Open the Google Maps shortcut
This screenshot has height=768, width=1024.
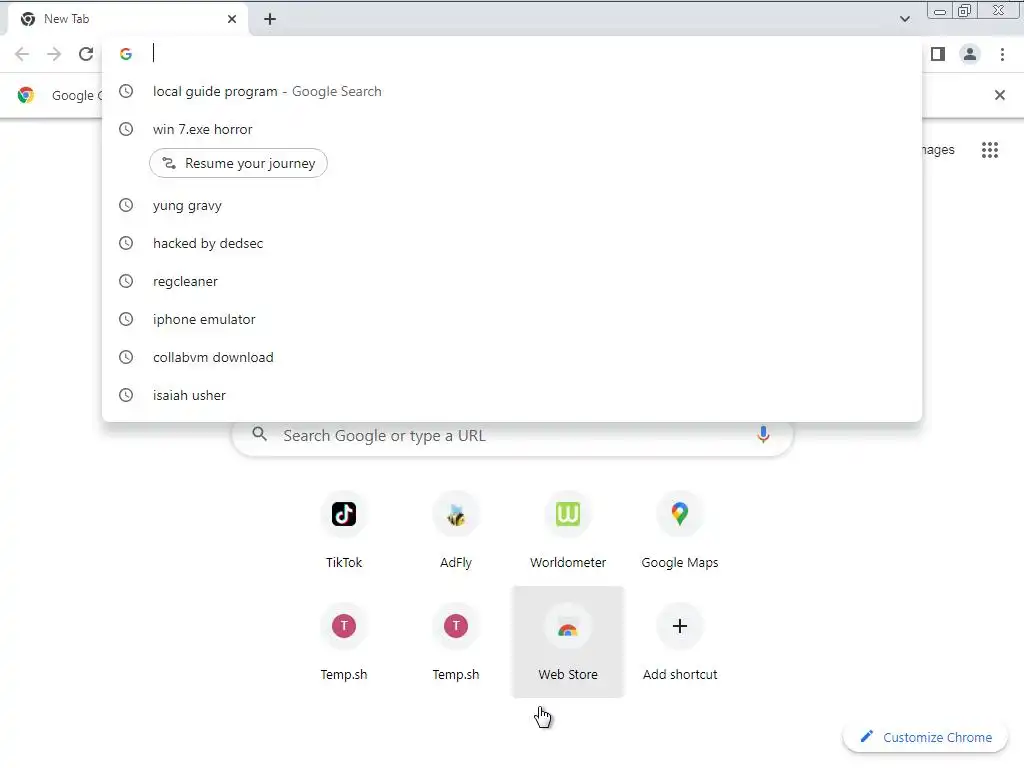[x=680, y=530]
